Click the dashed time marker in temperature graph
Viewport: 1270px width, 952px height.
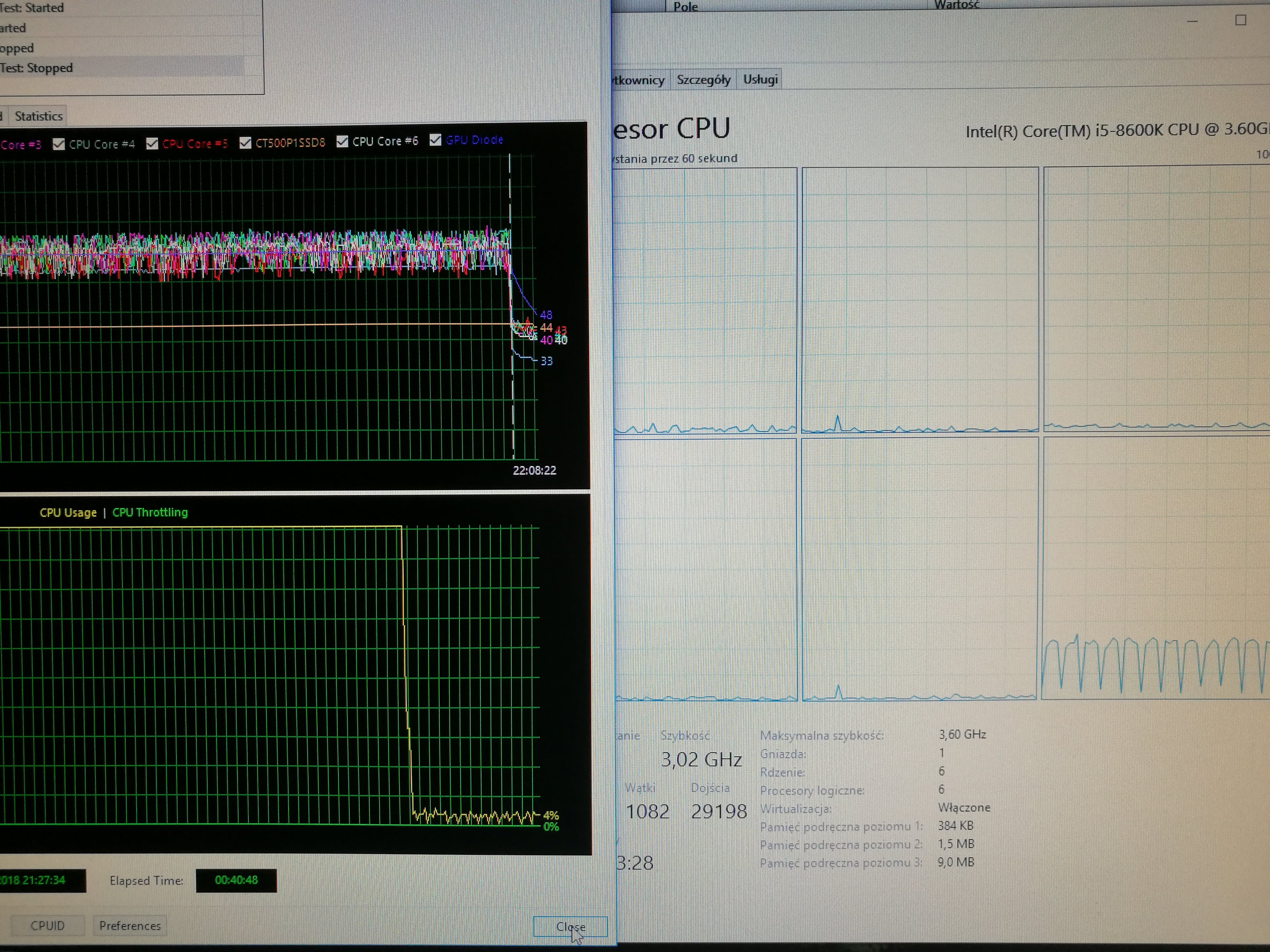tap(511, 306)
